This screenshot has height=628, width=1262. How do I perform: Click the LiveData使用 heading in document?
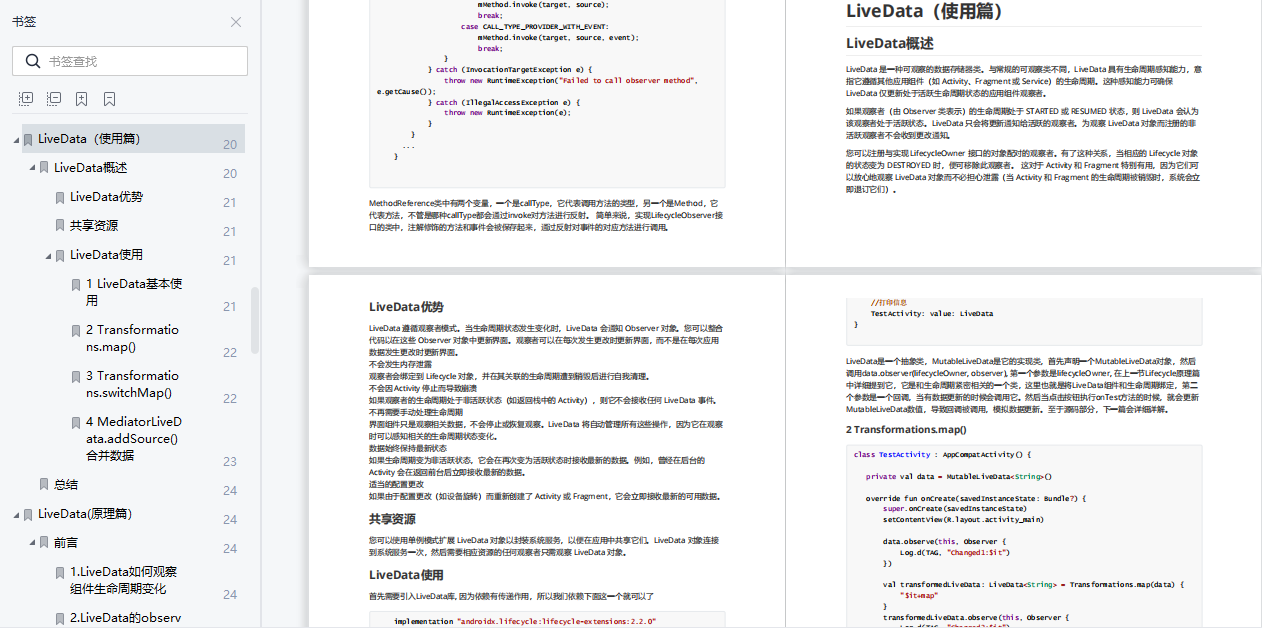click(x=406, y=575)
